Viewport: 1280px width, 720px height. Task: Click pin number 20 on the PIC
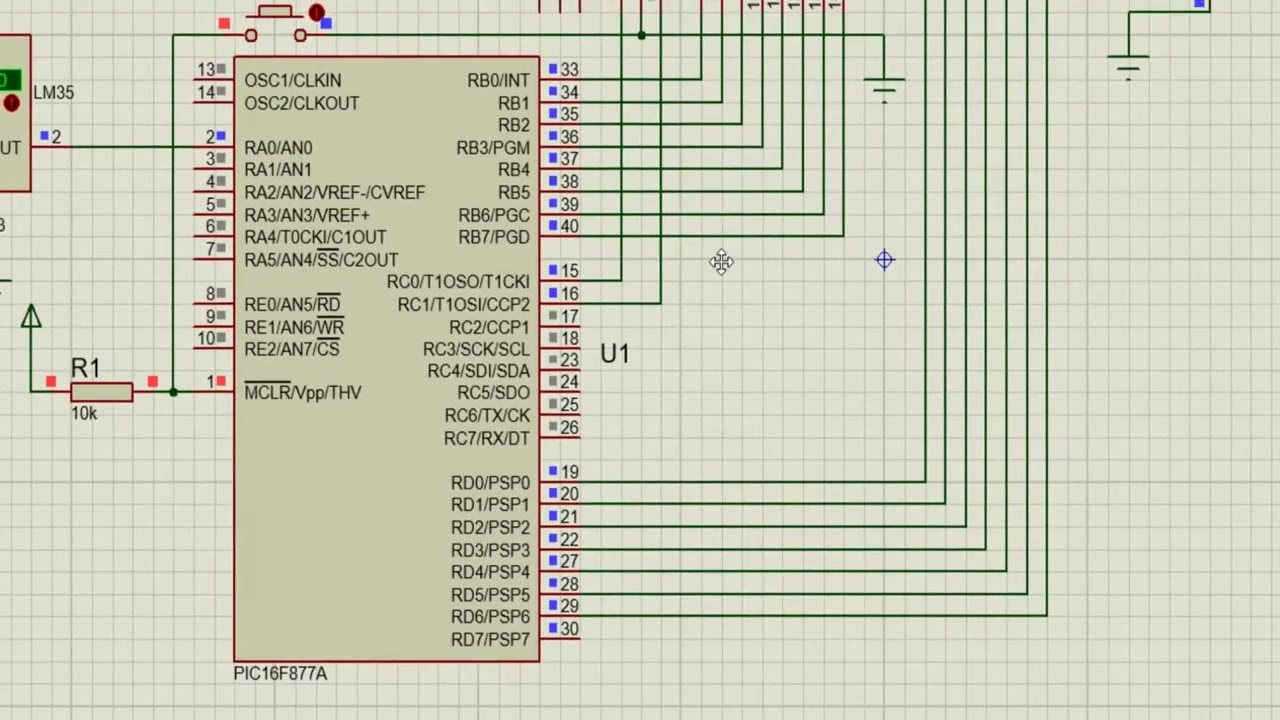tap(569, 494)
